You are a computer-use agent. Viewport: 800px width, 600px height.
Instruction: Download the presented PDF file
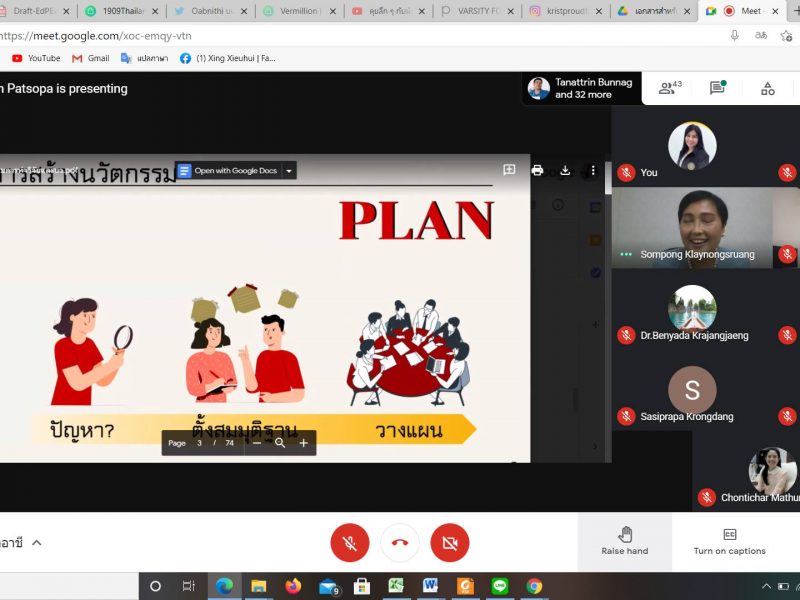click(x=565, y=171)
